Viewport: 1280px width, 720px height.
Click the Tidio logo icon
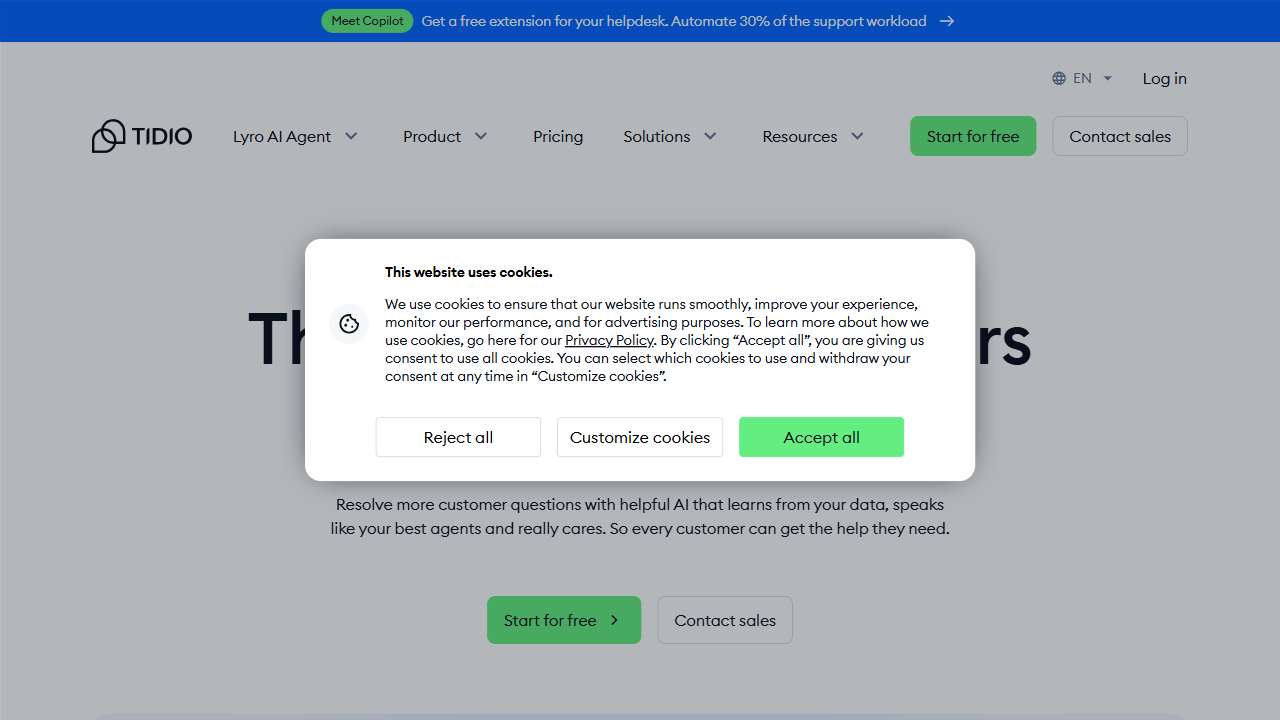[x=109, y=136]
